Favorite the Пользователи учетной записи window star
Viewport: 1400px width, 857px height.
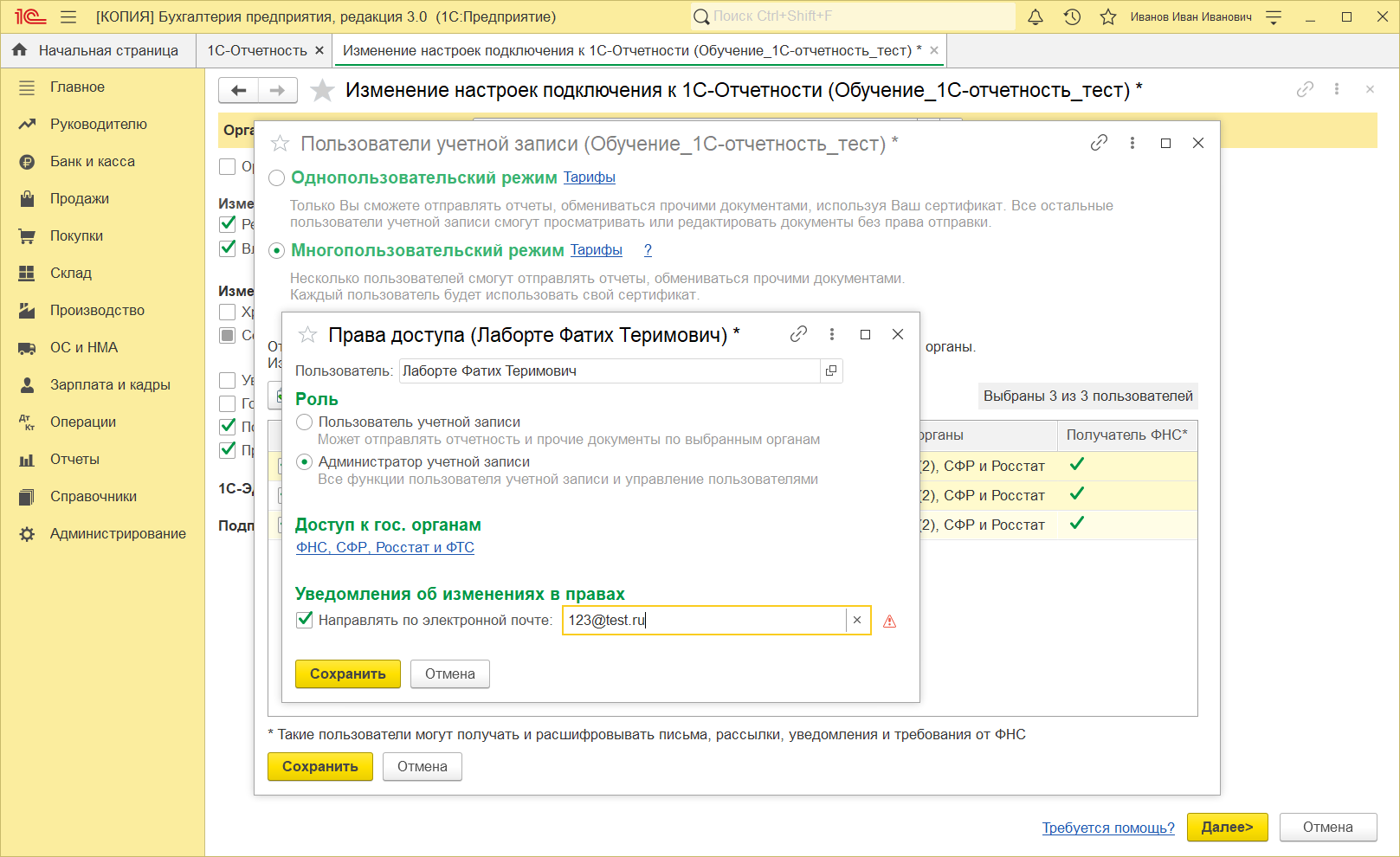tap(280, 144)
